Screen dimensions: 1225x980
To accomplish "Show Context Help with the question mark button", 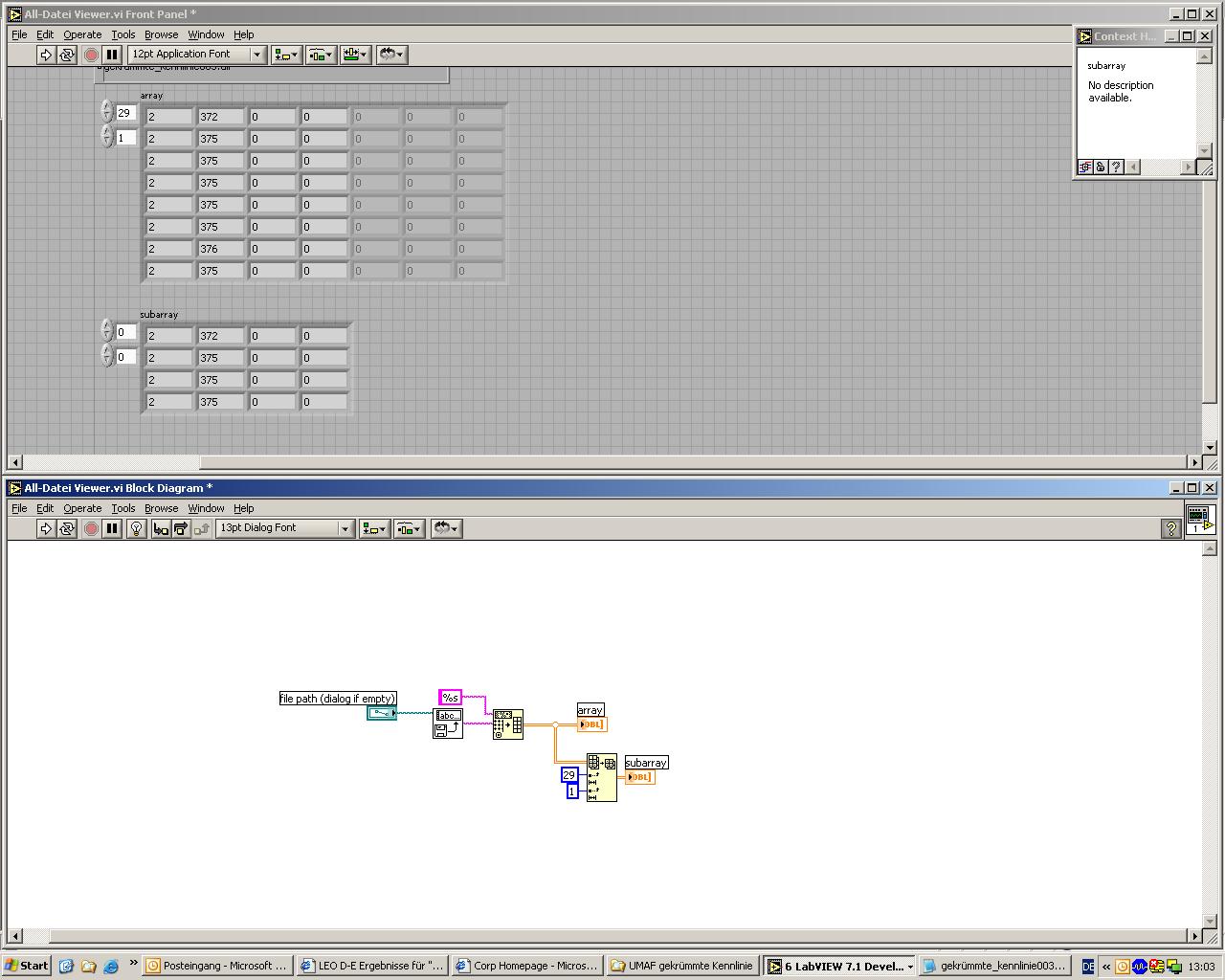I will 1170,528.
